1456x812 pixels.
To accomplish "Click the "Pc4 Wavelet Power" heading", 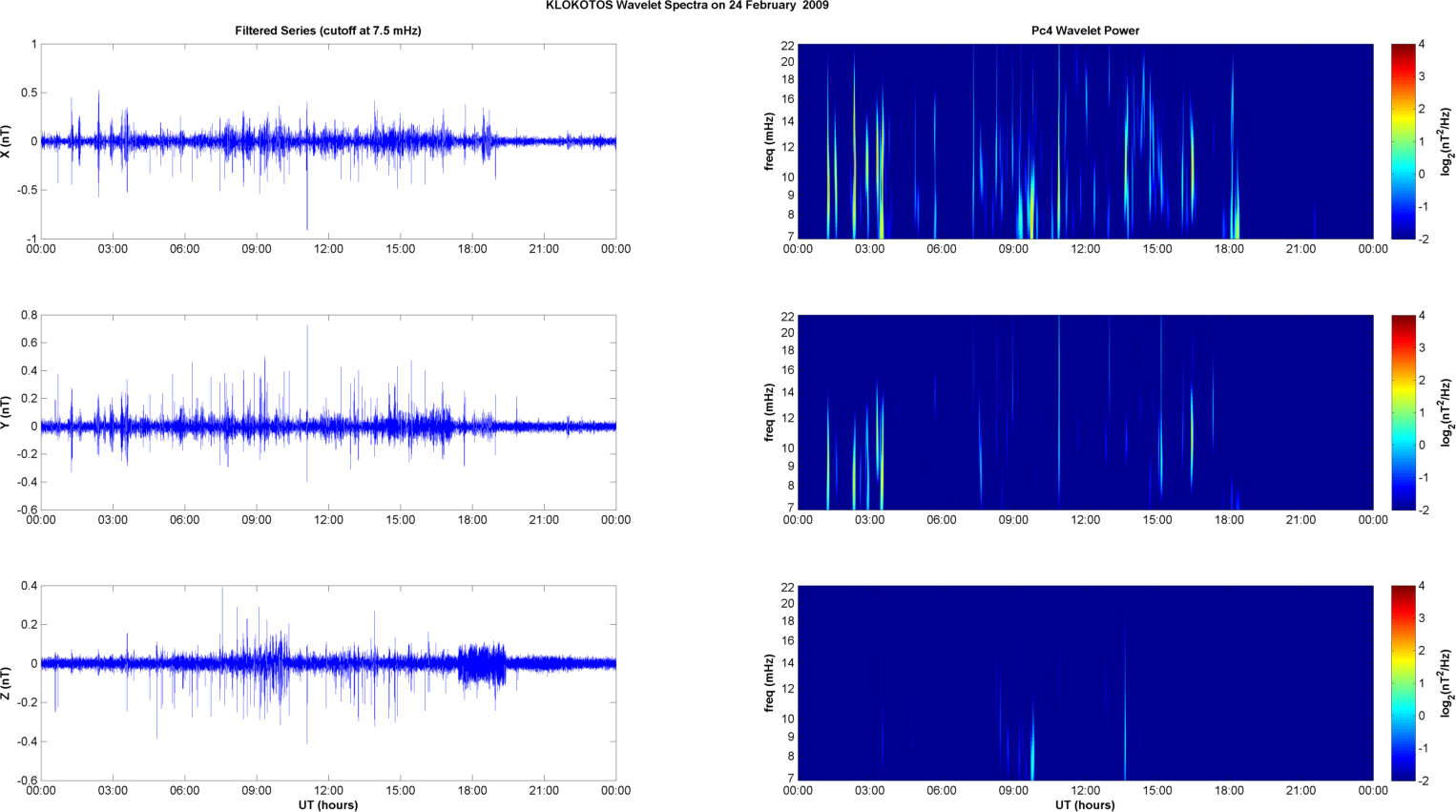I will 1085,31.
